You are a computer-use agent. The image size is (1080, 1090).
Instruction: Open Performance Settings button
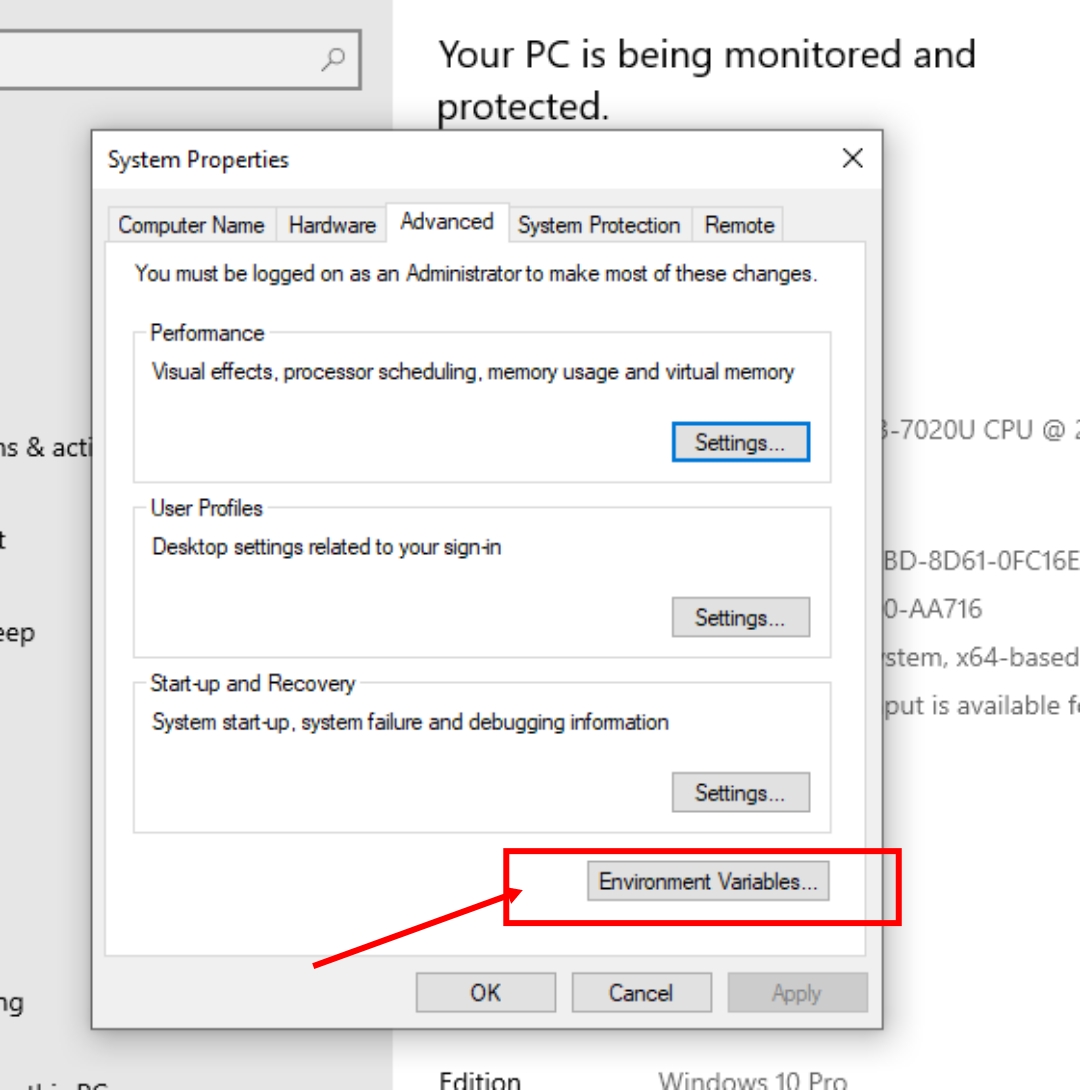click(740, 442)
